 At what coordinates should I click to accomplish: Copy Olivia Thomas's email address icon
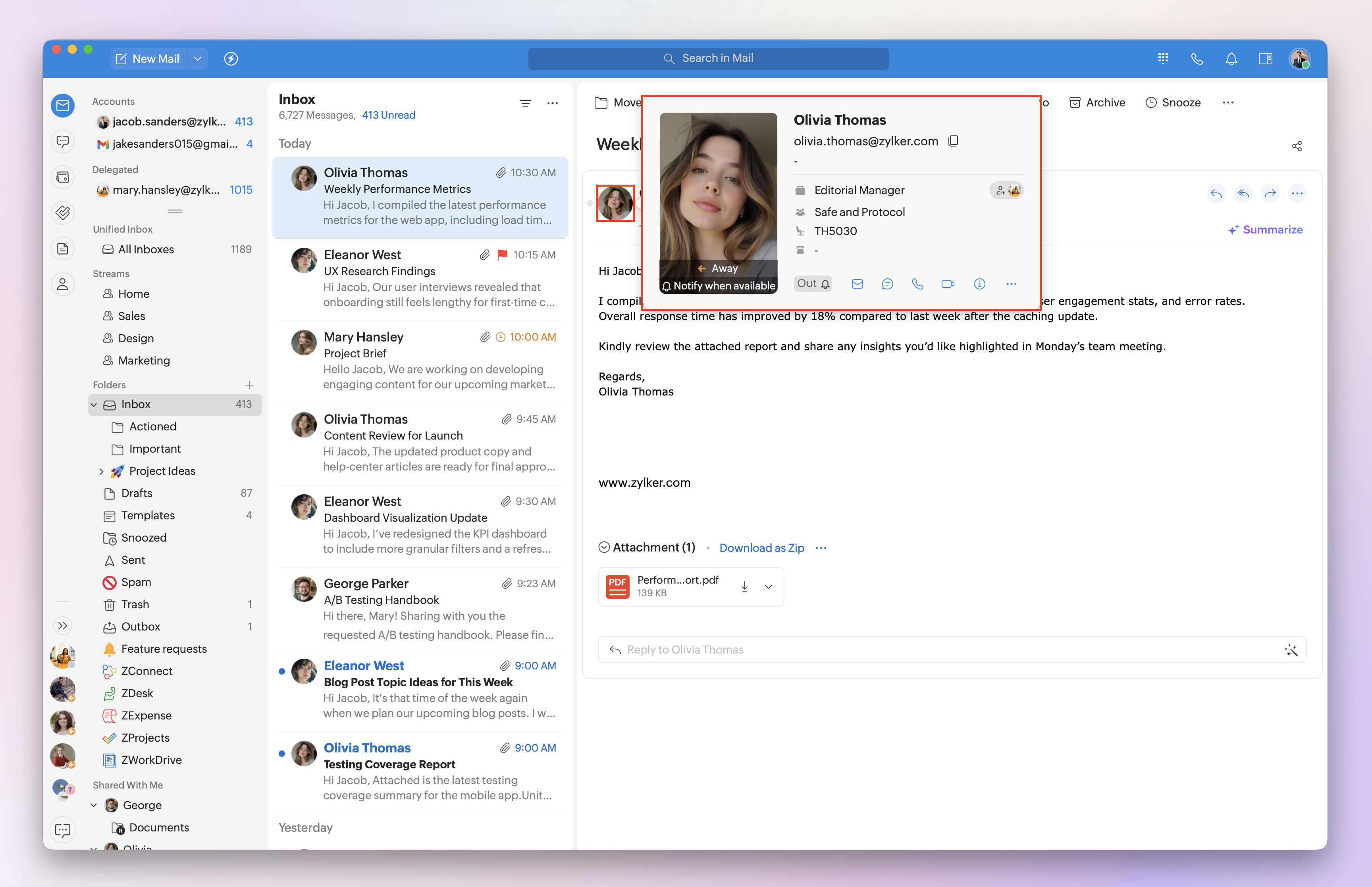click(x=954, y=141)
